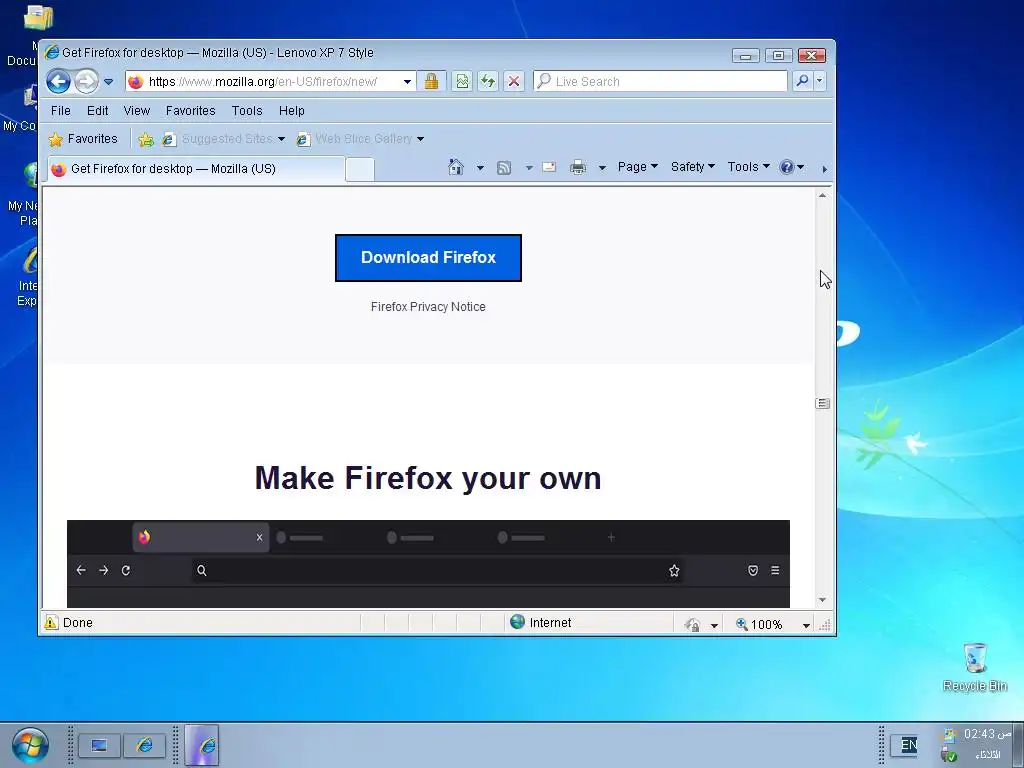Click scrollbar down arrow

[x=823, y=600]
